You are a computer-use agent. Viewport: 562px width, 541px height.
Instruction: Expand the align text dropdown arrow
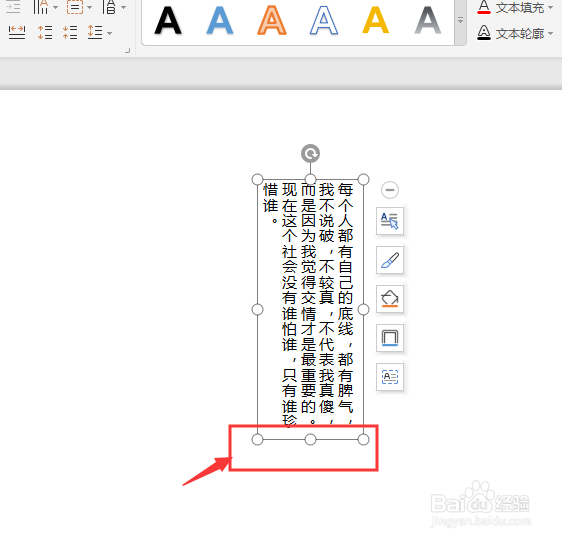click(x=90, y=7)
